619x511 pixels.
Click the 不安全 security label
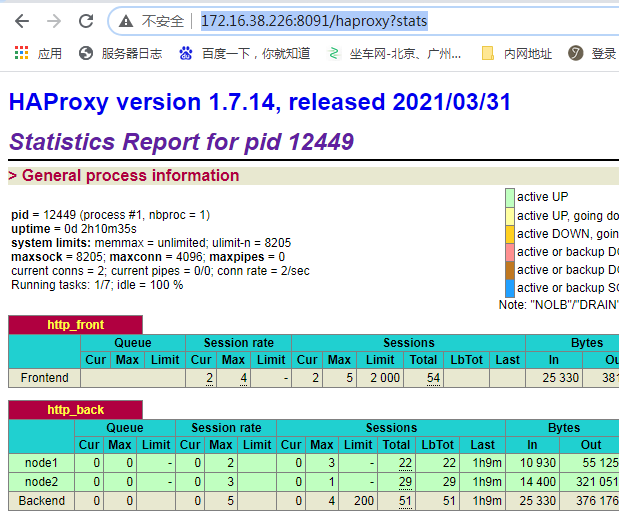(x=163, y=21)
